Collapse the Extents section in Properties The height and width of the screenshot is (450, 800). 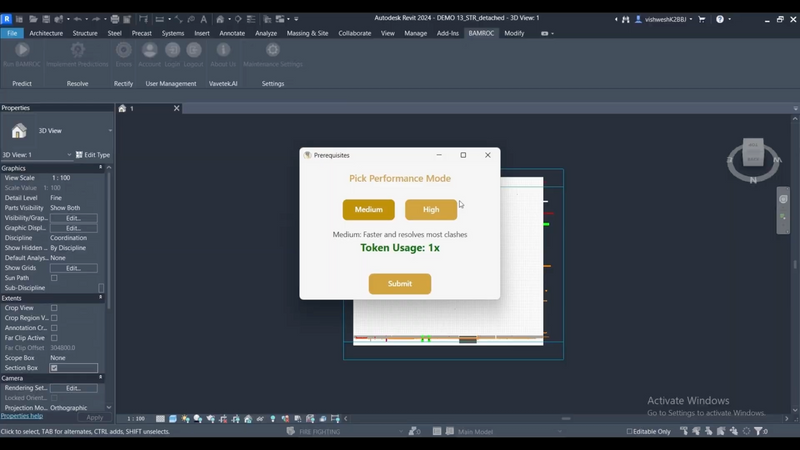[101, 298]
